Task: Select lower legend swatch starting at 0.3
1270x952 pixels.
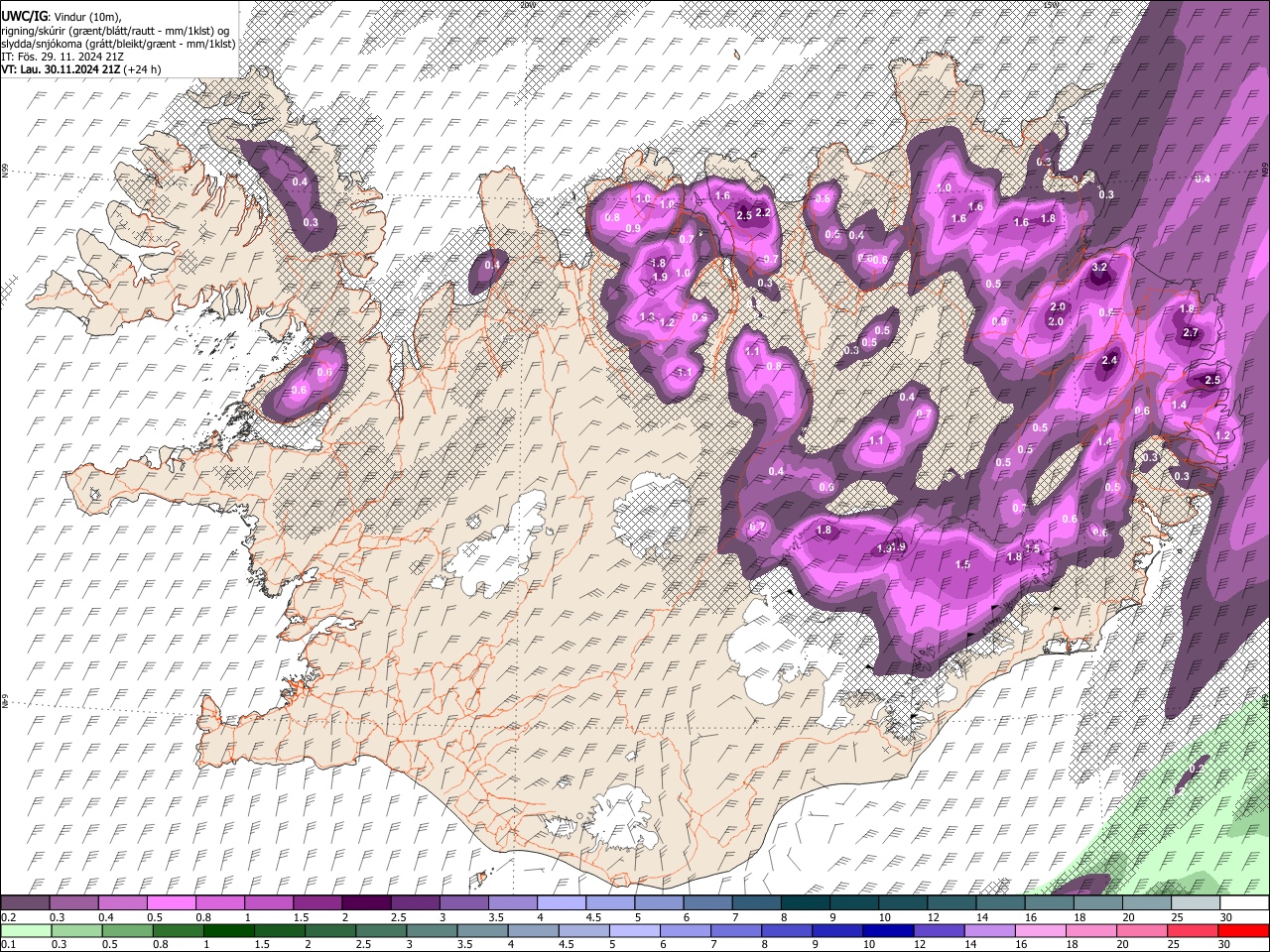Action: [77, 930]
